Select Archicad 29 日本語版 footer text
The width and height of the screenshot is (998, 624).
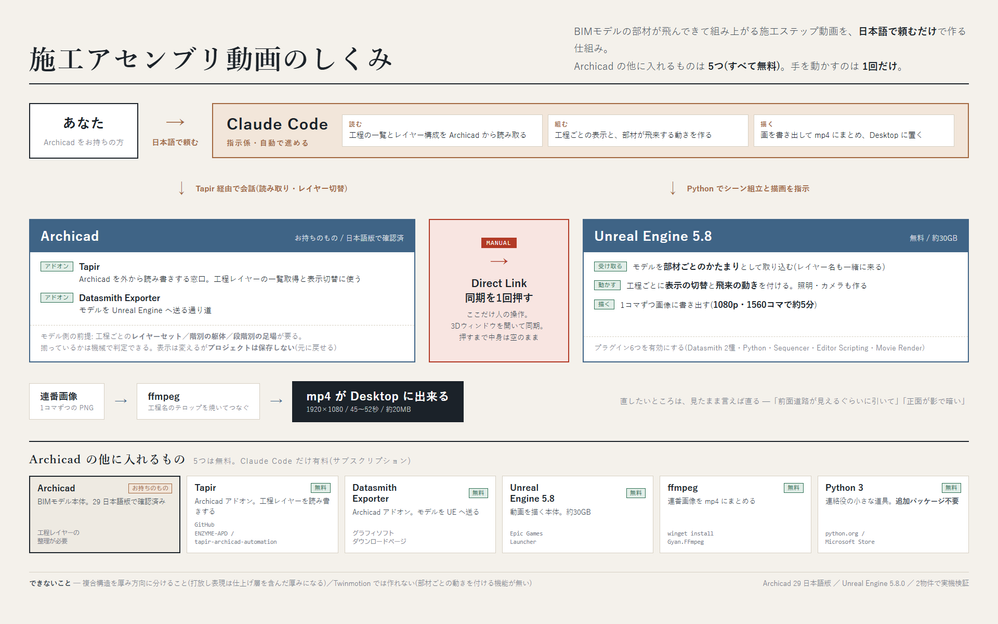[866, 583]
